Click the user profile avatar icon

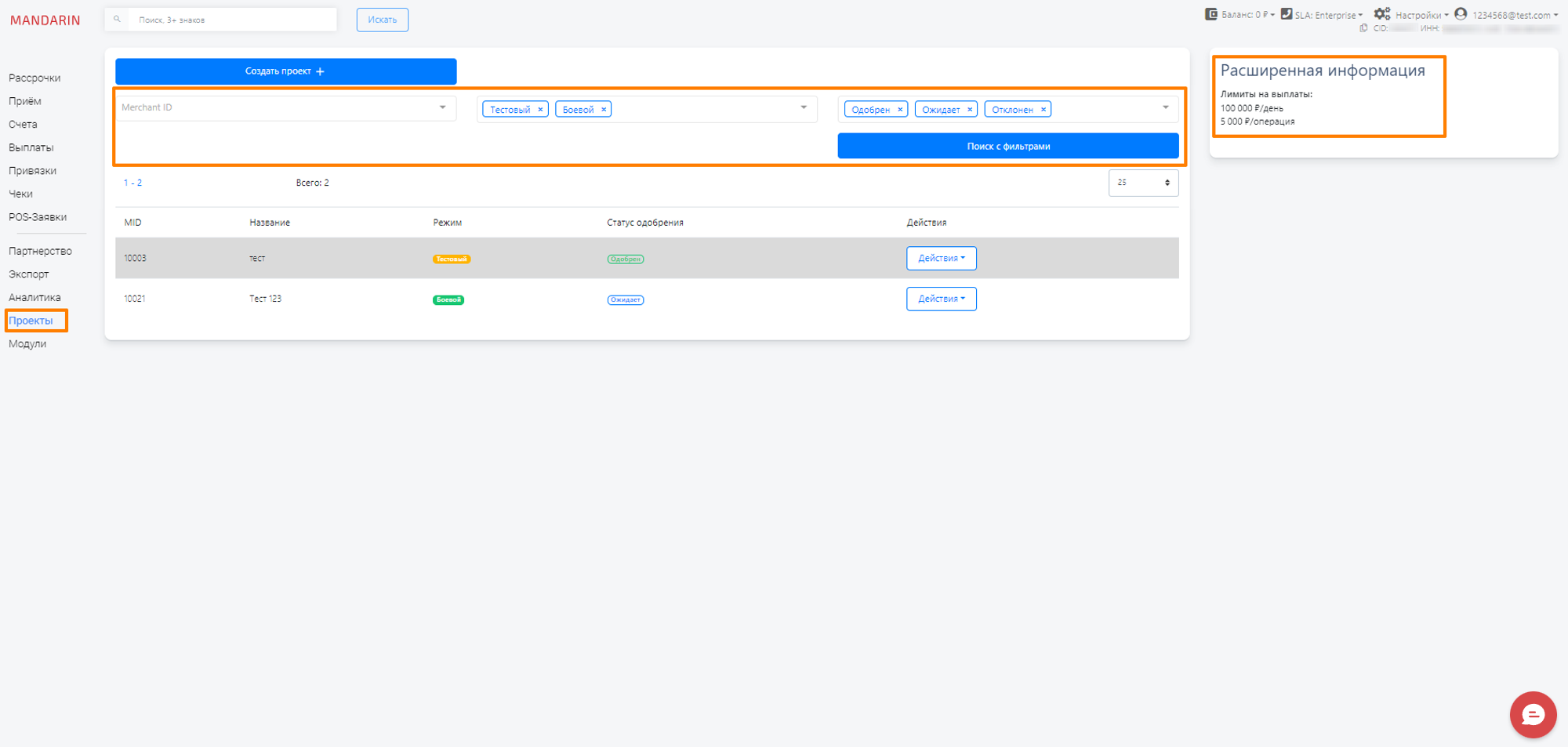click(x=1460, y=14)
